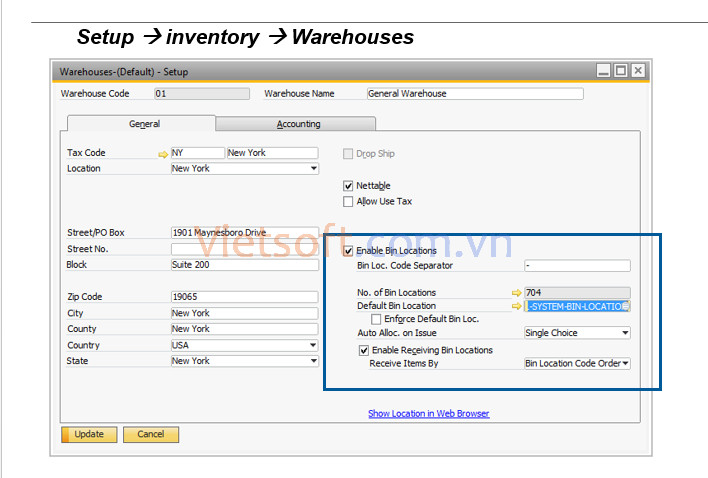This screenshot has height=478, width=708.
Task: Open Show Location in Web Browser link
Action: pyautogui.click(x=428, y=413)
